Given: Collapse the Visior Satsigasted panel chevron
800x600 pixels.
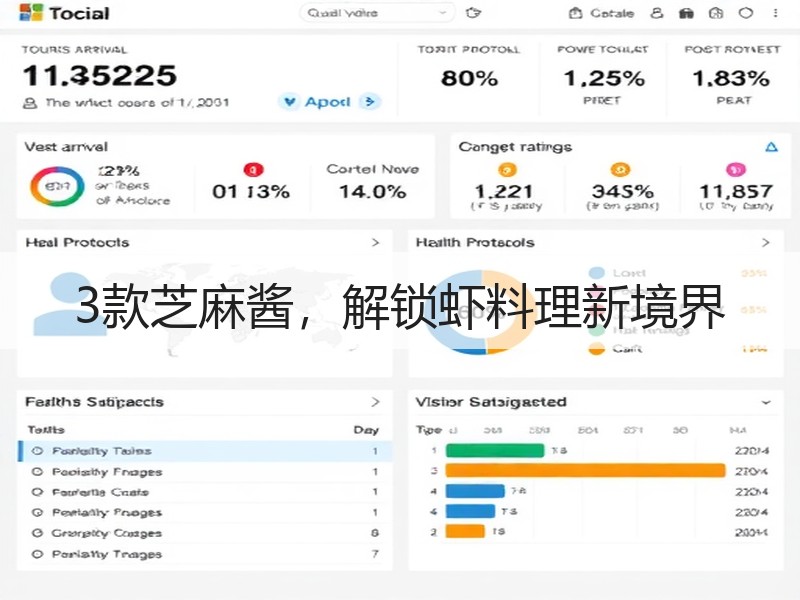Looking at the screenshot, I should click(x=766, y=403).
